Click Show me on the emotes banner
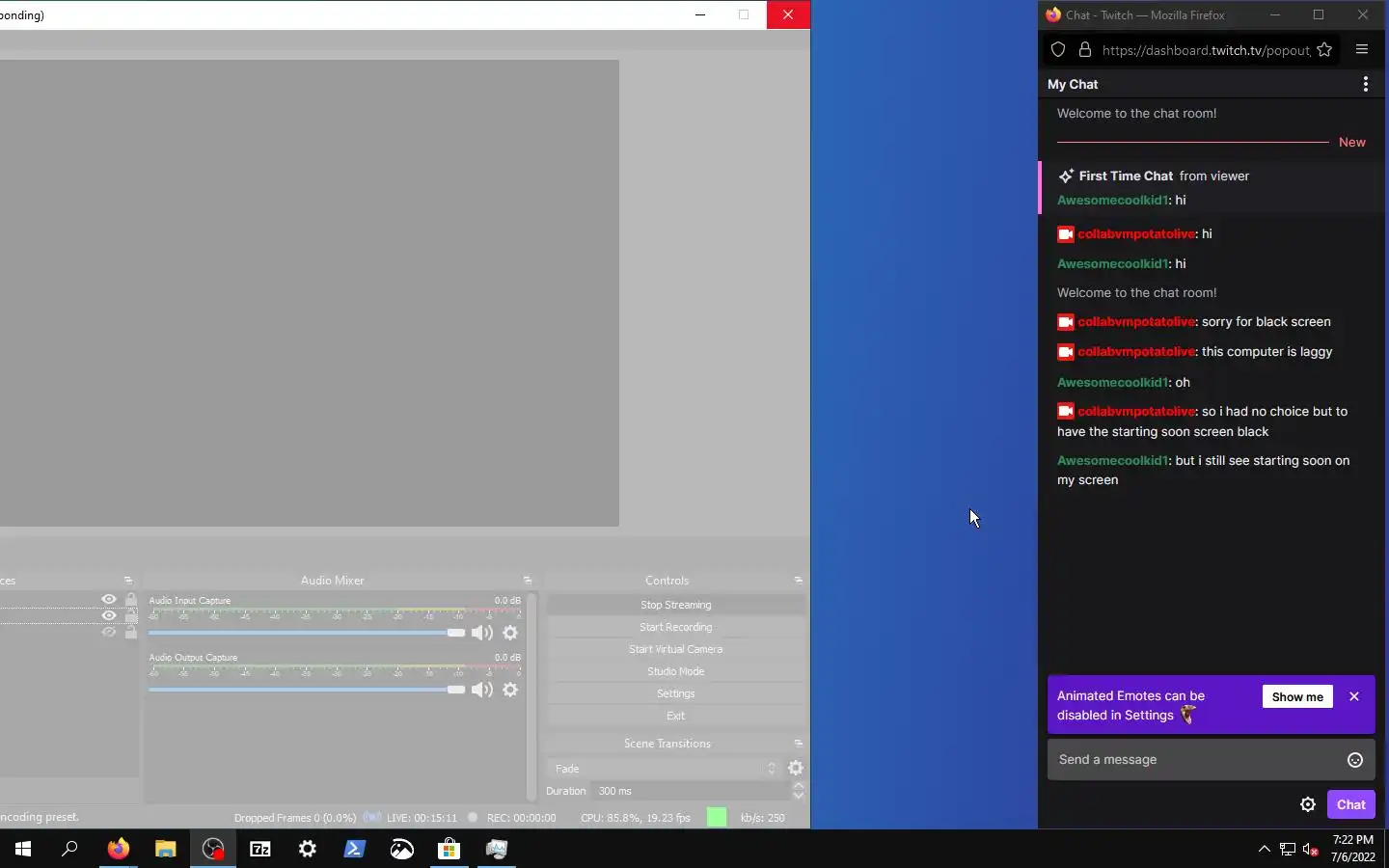The image size is (1389, 868). click(x=1297, y=696)
